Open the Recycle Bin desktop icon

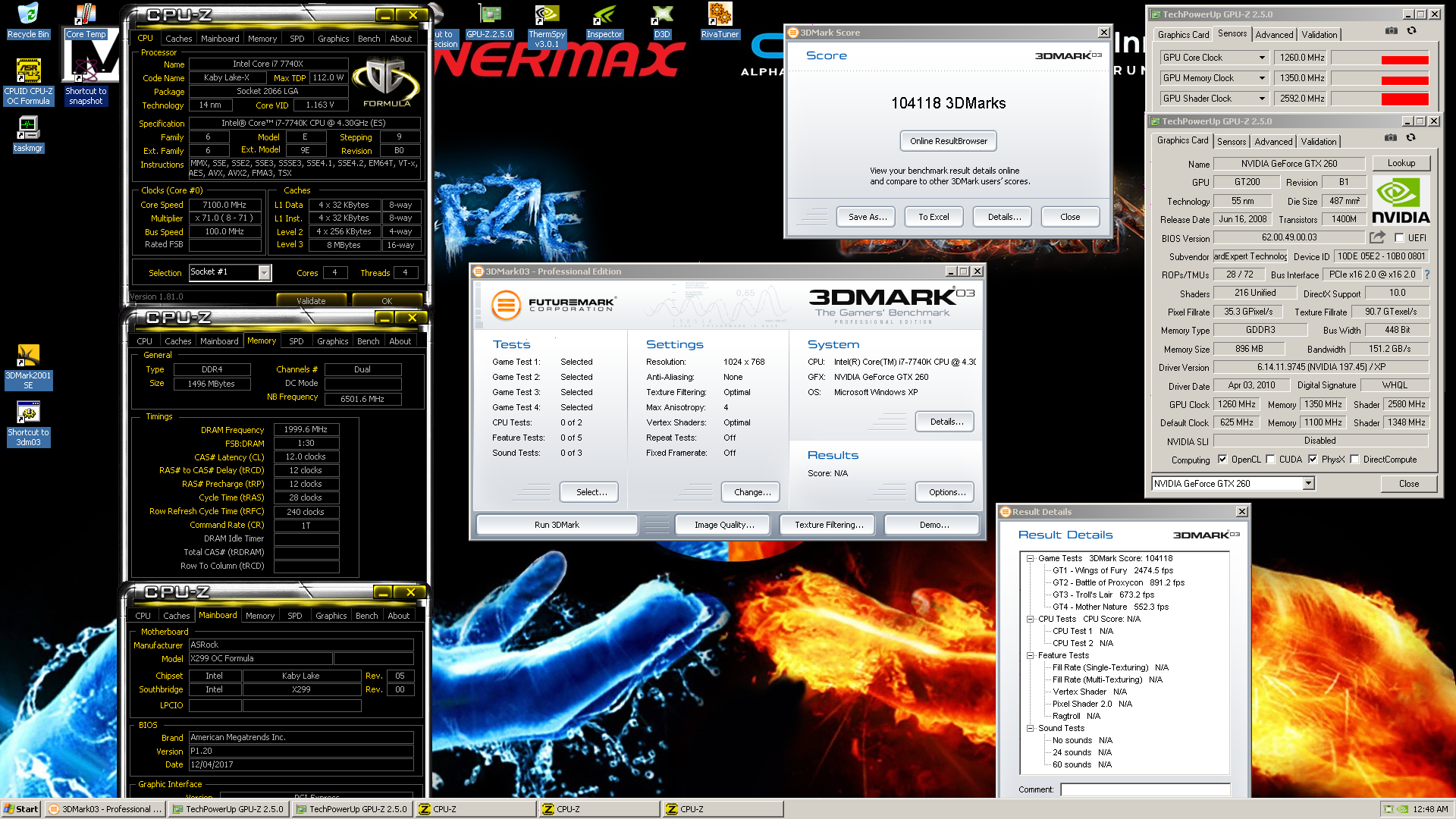(27, 21)
